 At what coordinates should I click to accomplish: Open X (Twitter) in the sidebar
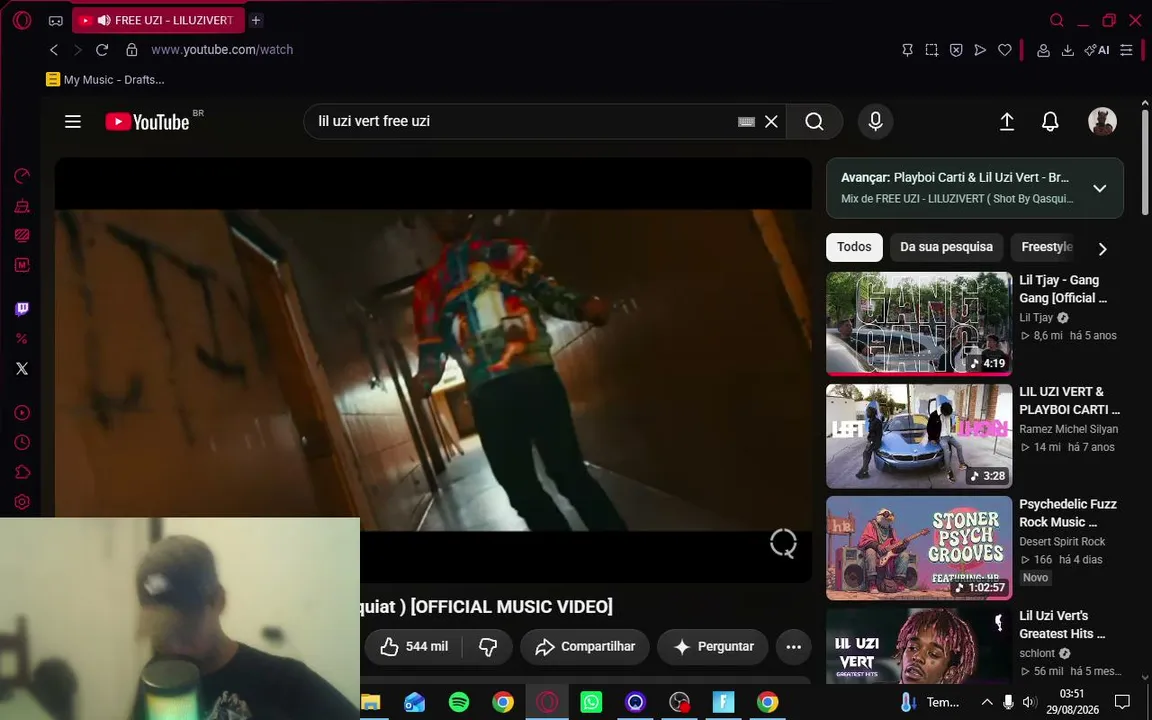22,368
